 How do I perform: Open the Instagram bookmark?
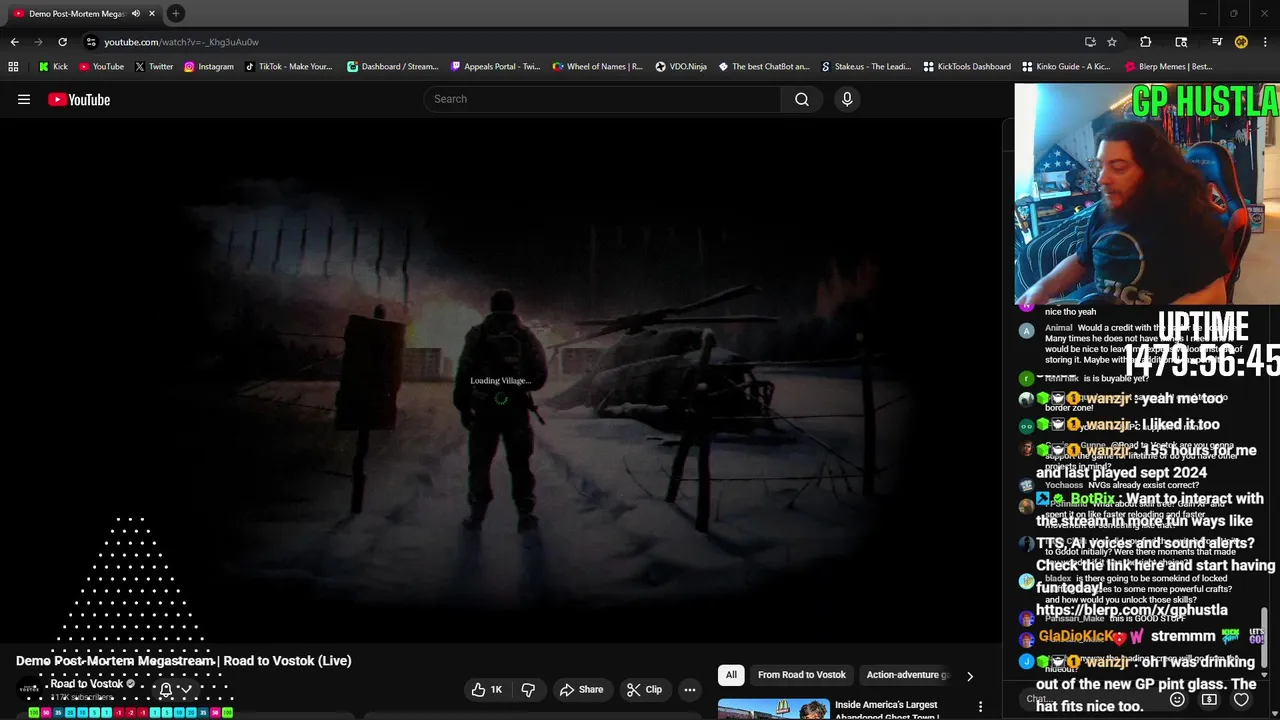click(208, 67)
